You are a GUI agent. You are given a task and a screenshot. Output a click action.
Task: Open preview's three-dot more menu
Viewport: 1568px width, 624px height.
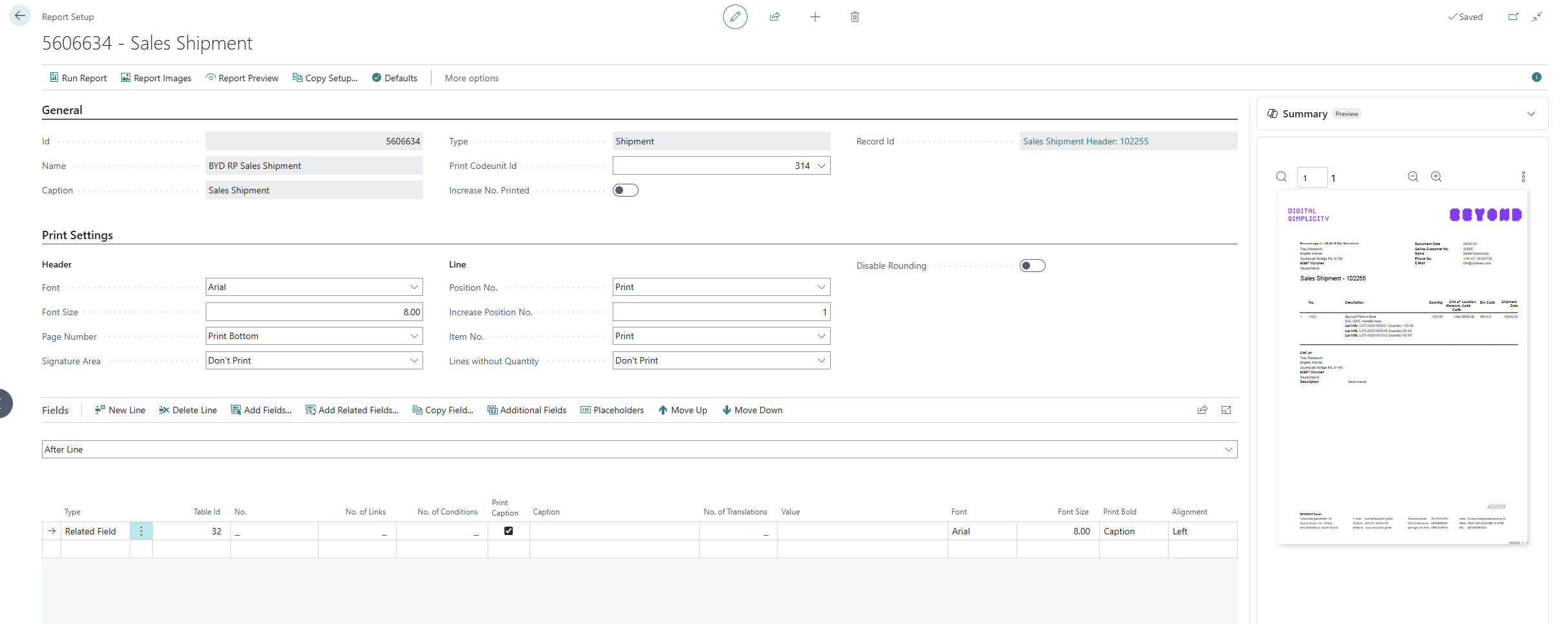point(1523,177)
